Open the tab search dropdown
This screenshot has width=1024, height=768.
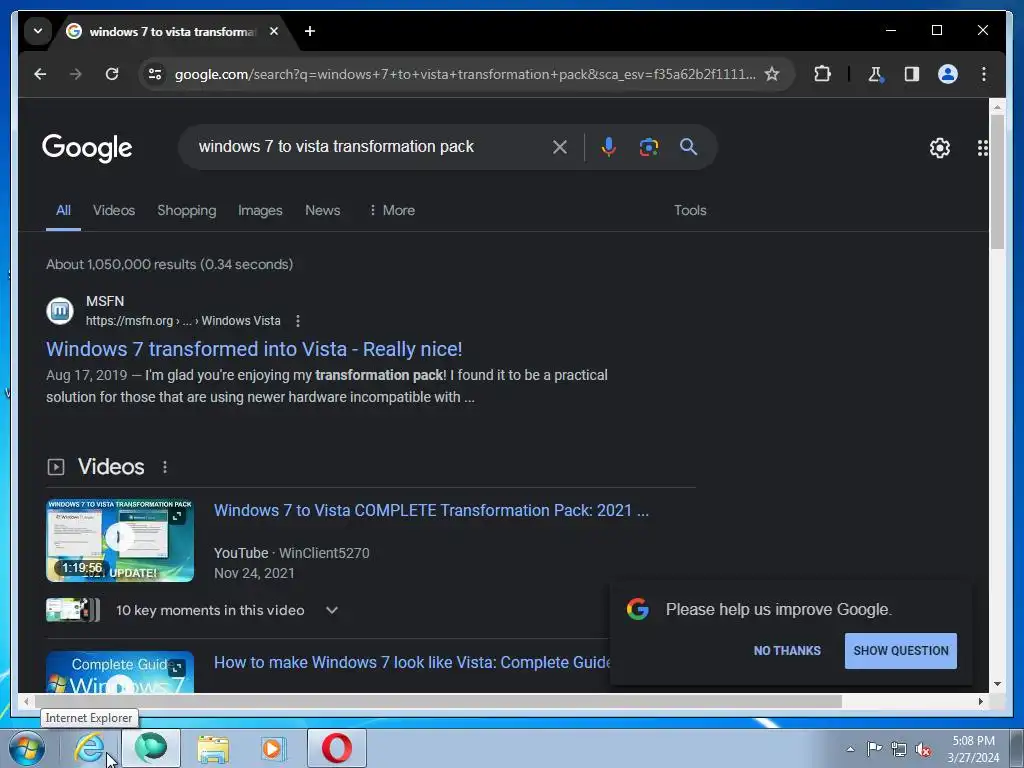[x=38, y=31]
